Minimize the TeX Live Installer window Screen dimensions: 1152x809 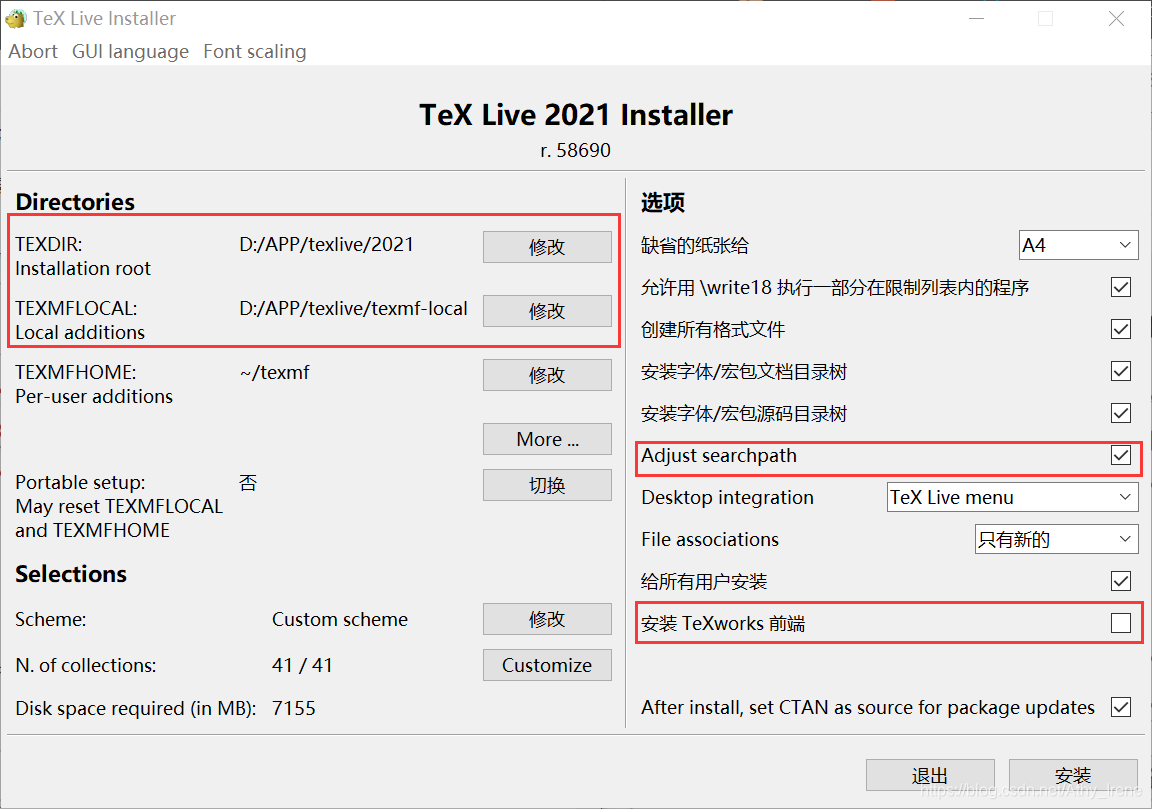(x=976, y=18)
